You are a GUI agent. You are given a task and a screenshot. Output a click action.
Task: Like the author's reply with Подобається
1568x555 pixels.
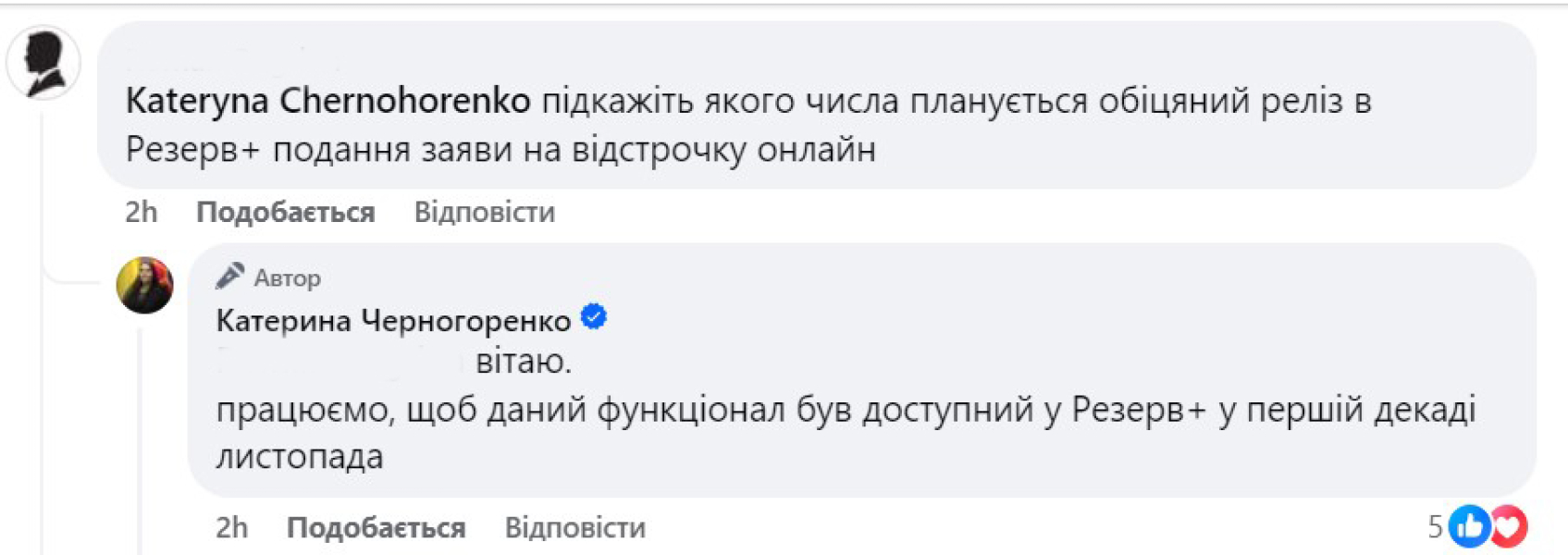pos(376,528)
